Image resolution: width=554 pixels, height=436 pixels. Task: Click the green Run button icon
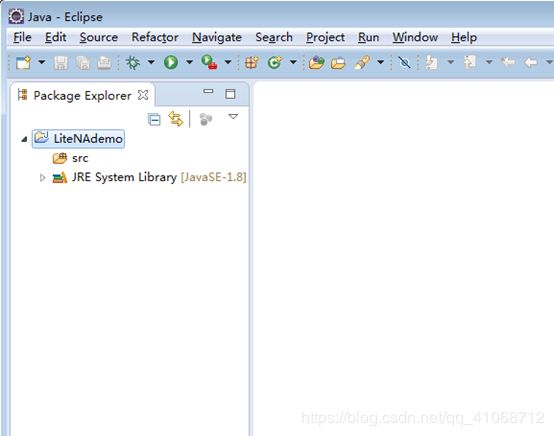[171, 63]
